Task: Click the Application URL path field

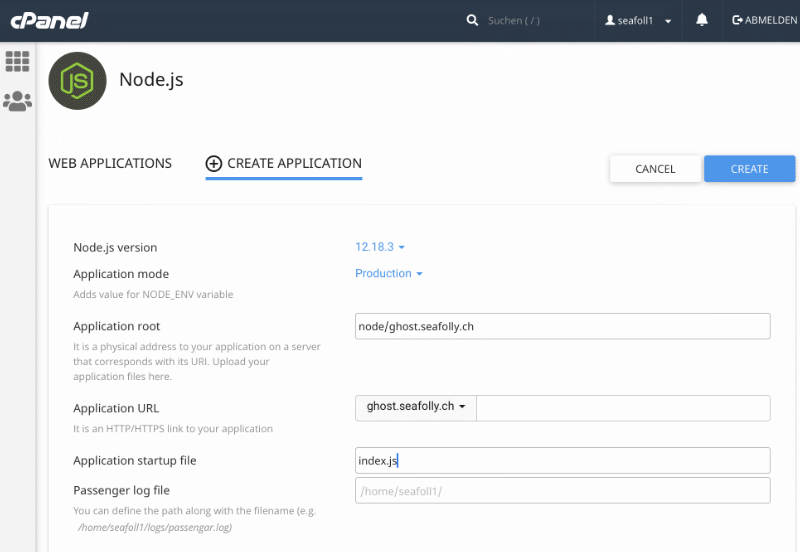Action: click(623, 408)
